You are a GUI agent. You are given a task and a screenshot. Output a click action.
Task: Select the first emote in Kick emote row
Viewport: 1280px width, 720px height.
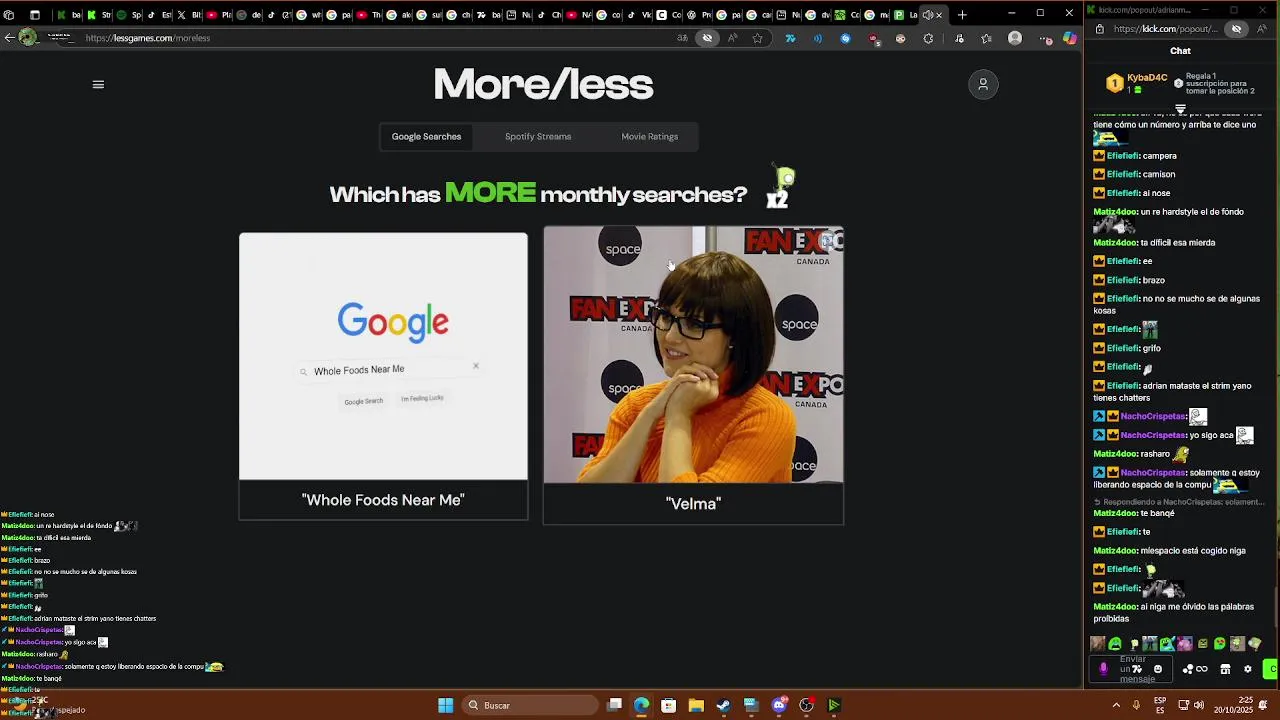point(1098,644)
